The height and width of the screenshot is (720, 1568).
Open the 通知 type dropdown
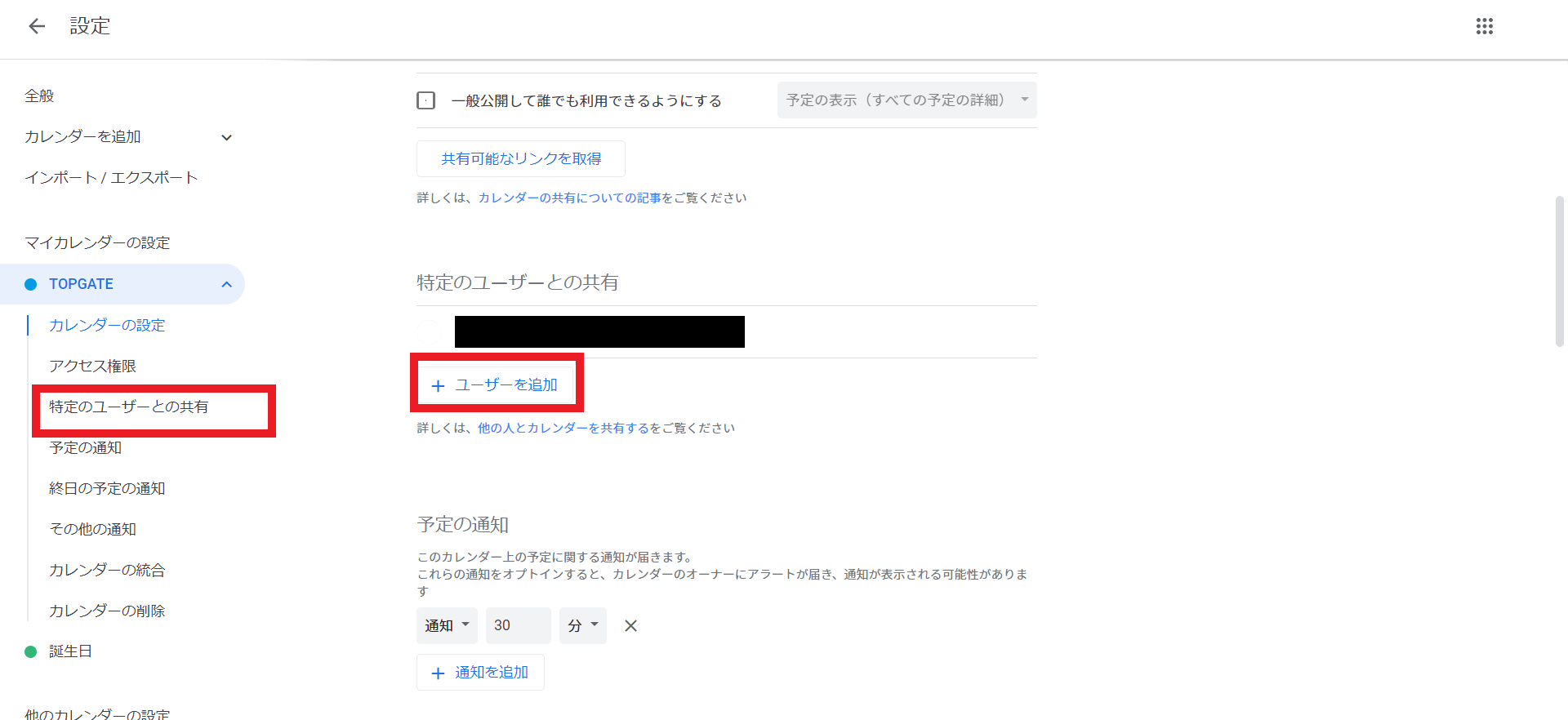[447, 625]
